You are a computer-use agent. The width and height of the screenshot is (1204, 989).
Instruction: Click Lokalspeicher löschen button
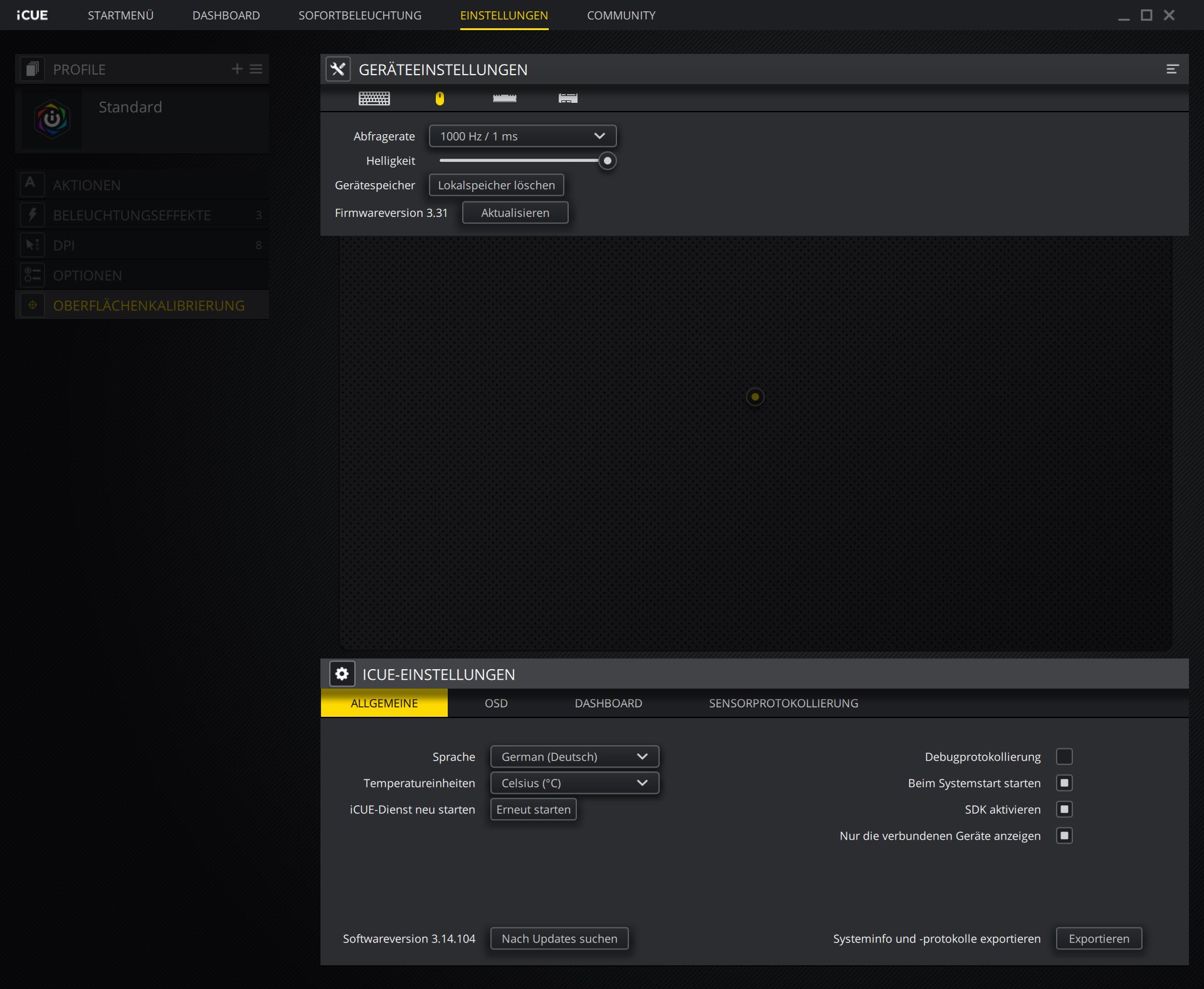(496, 185)
